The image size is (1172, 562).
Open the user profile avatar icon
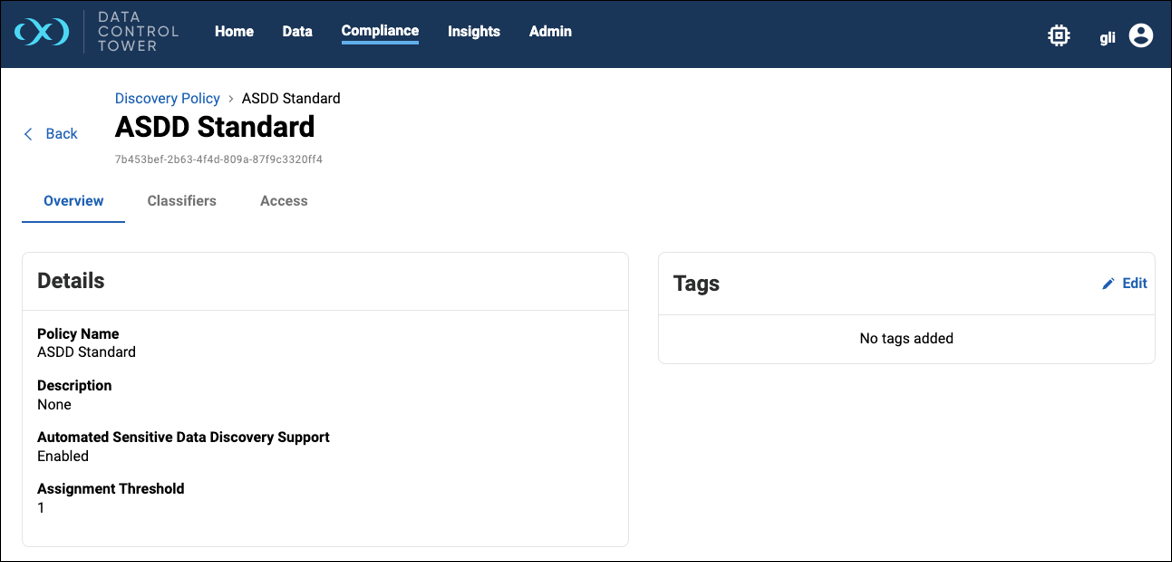[1140, 36]
